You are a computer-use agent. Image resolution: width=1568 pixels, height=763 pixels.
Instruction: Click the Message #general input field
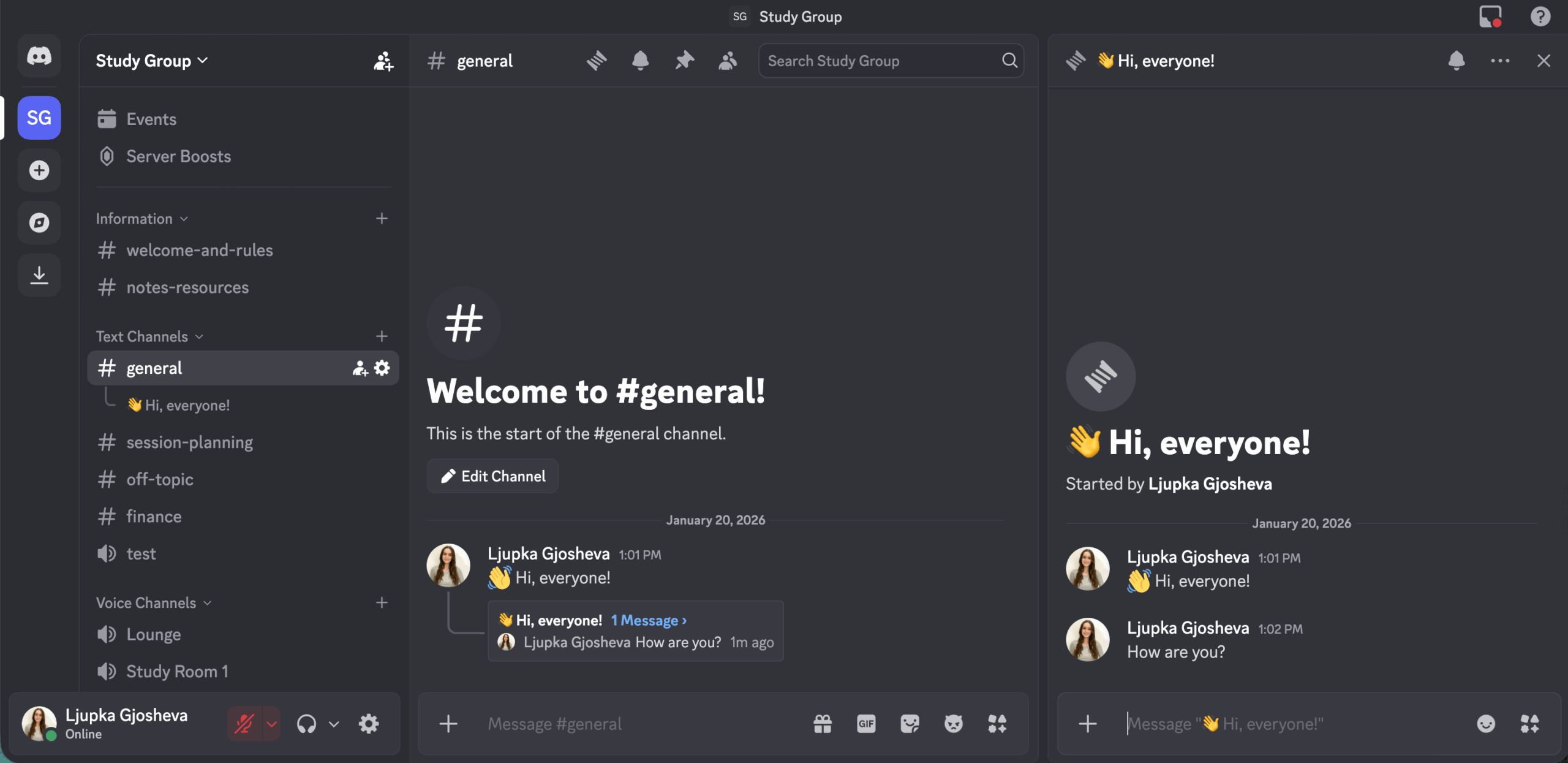point(612,723)
